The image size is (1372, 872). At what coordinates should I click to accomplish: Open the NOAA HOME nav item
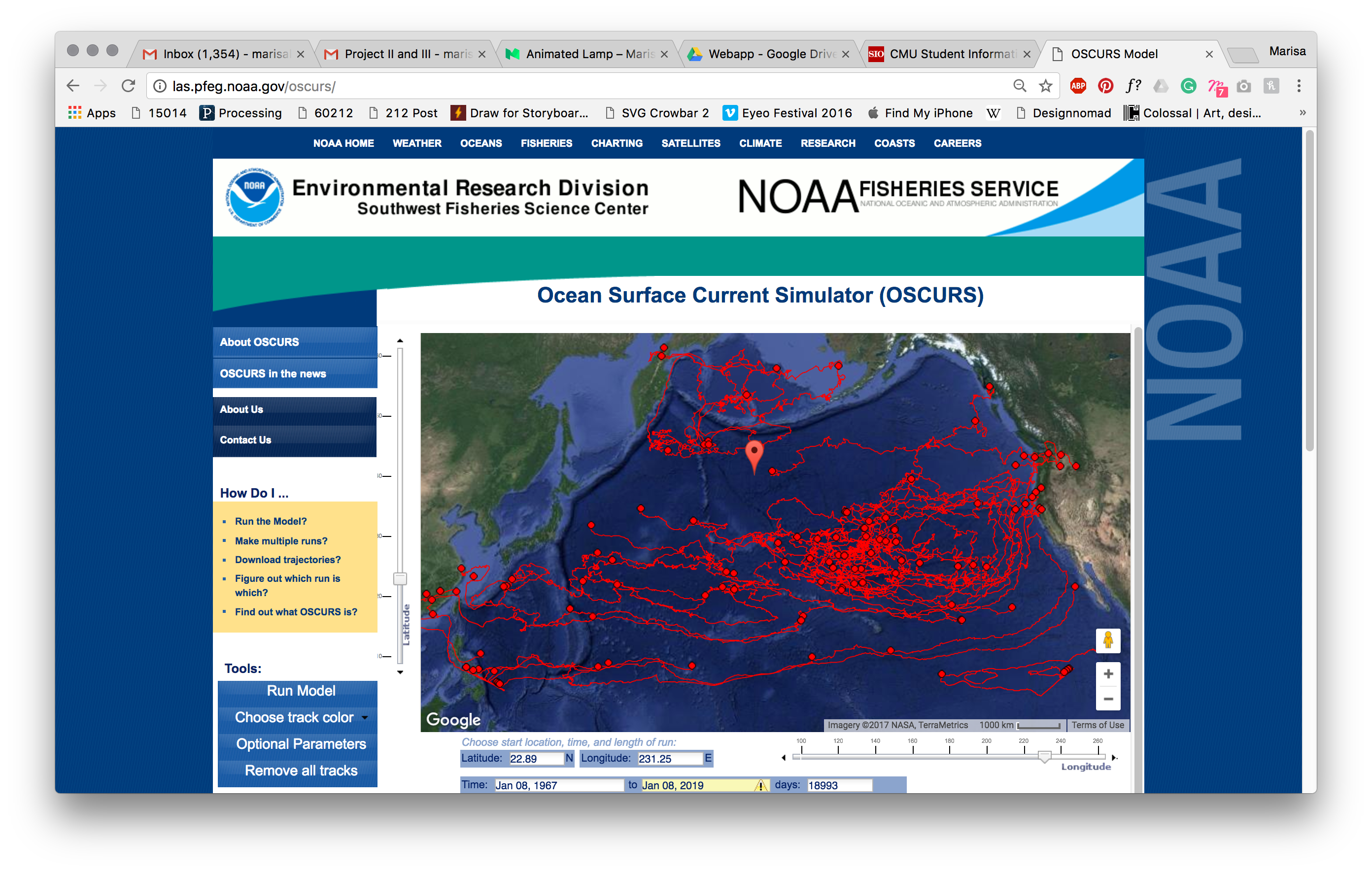343,143
